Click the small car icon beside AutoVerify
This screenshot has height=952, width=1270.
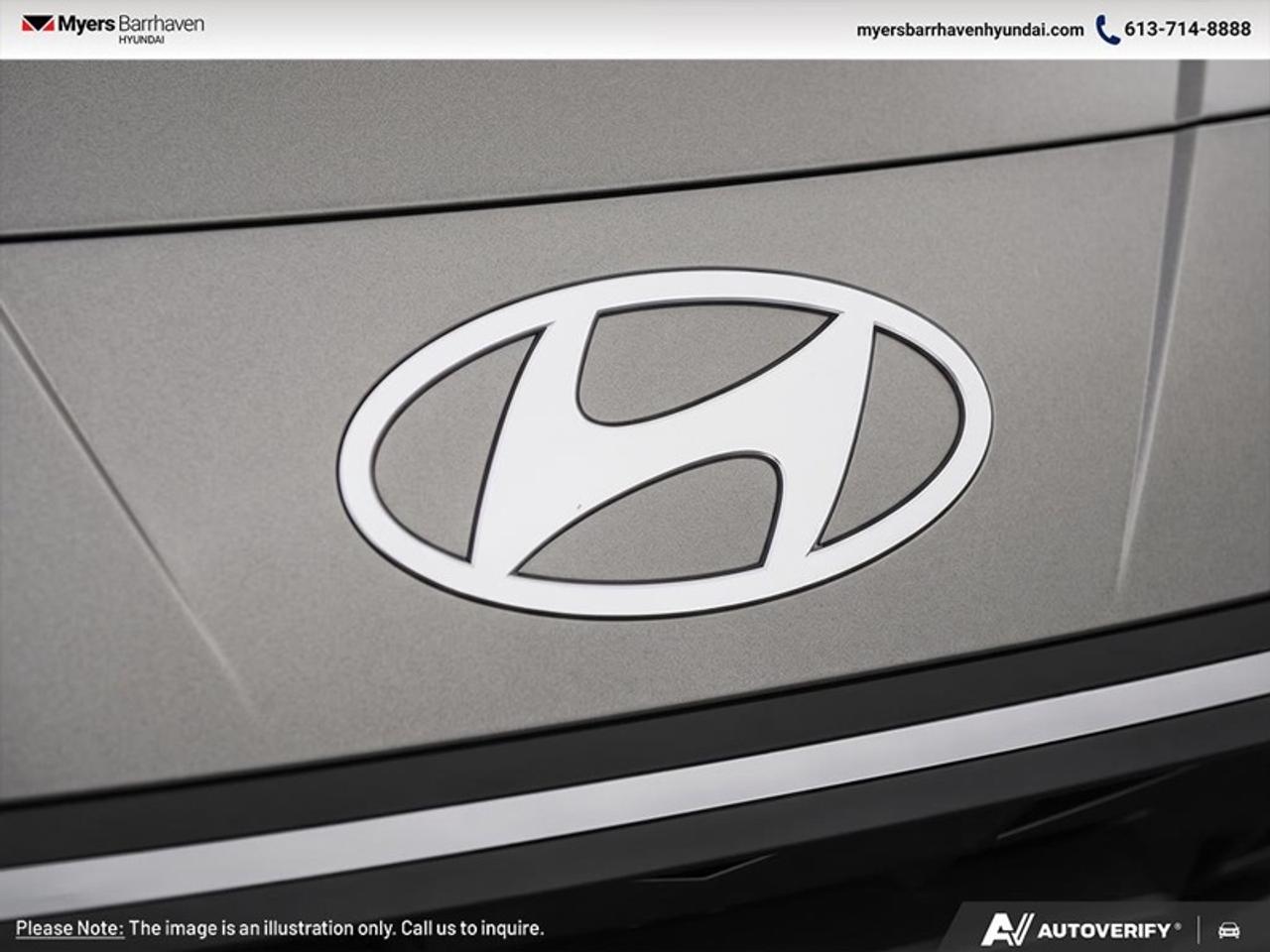tap(1229, 930)
